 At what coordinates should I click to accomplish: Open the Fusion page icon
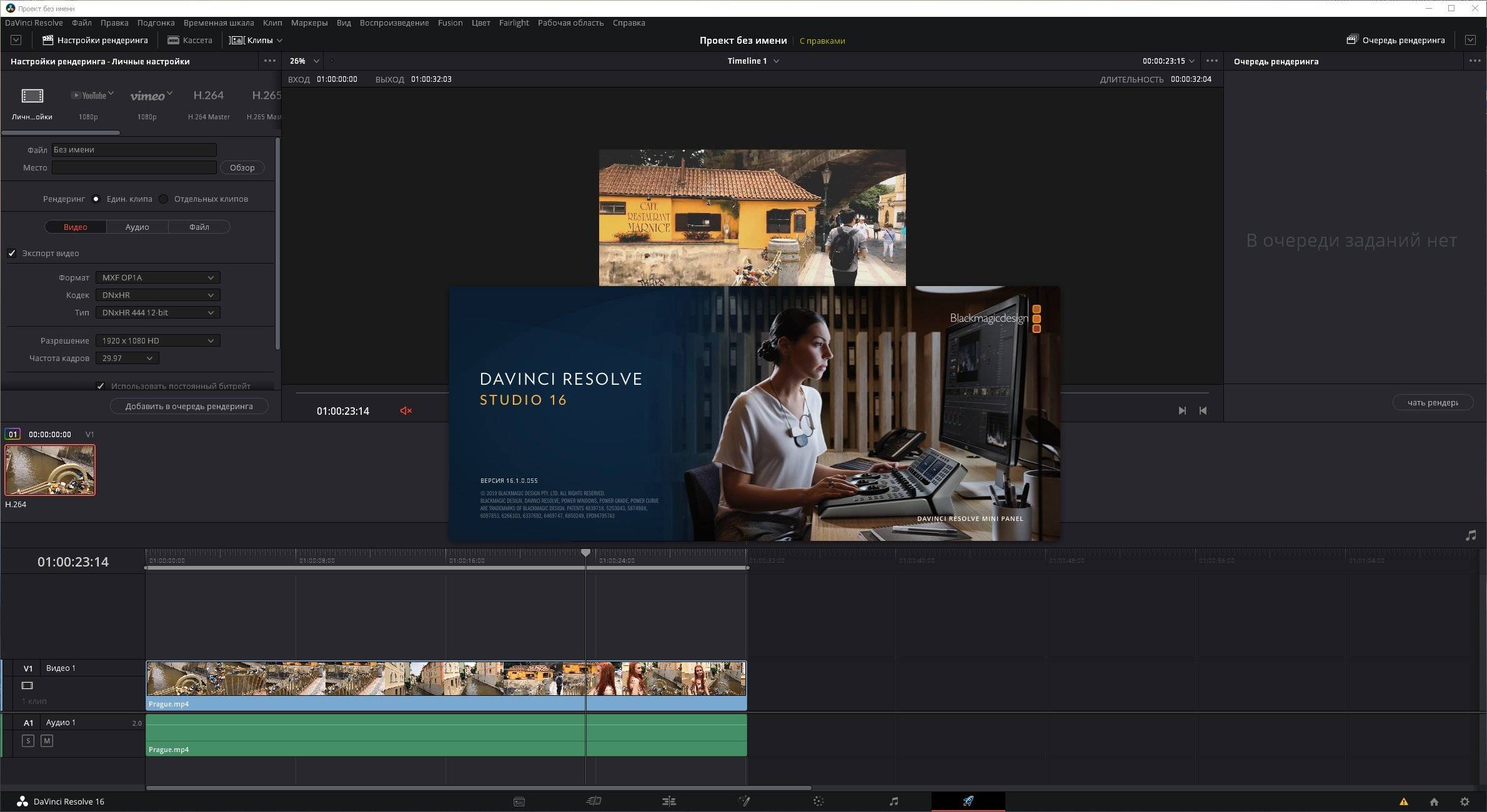(x=743, y=801)
